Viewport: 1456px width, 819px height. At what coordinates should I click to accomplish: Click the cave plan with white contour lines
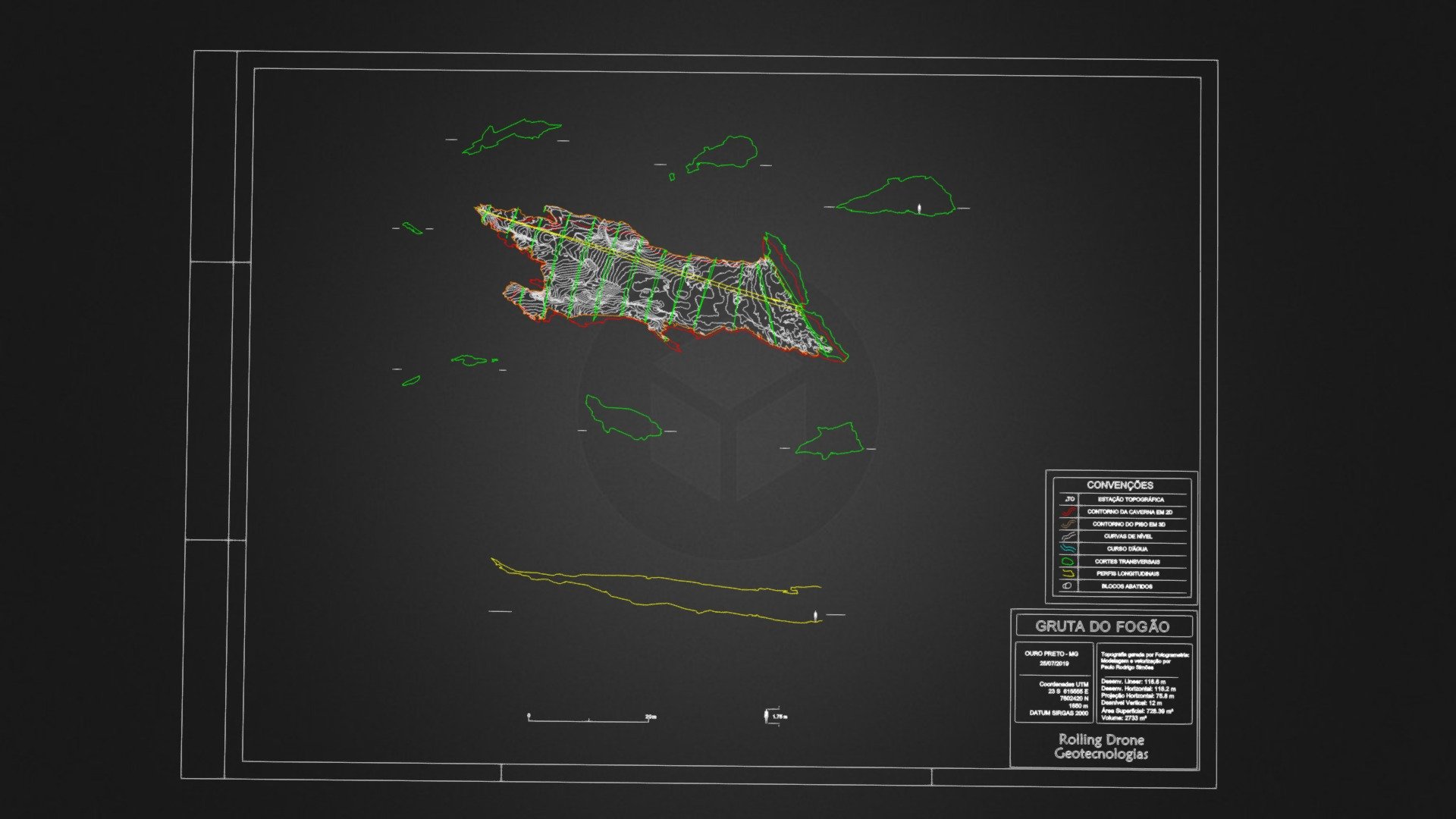[x=661, y=282]
